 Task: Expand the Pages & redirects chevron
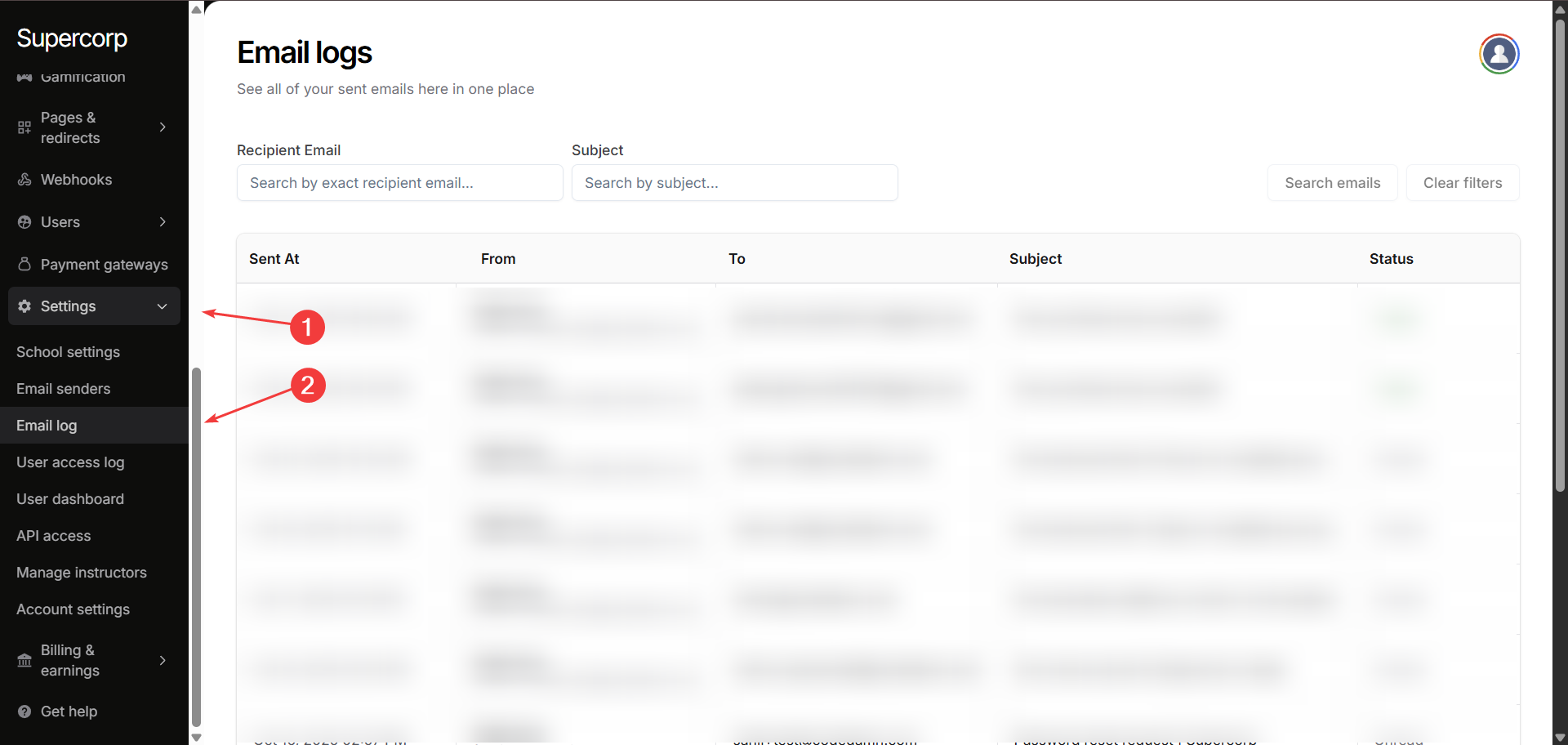163,127
